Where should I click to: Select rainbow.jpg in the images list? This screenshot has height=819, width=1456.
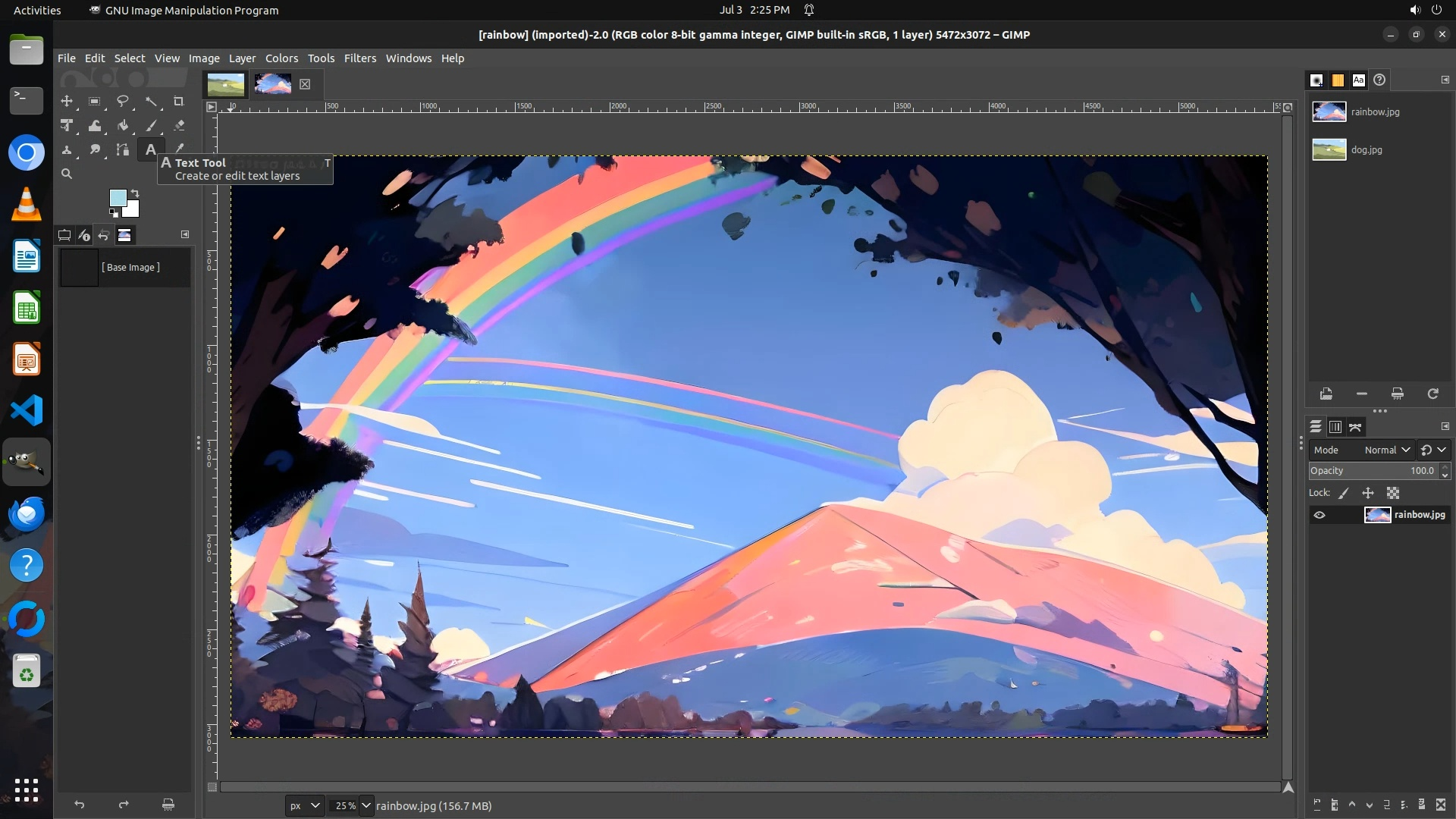coord(1374,112)
